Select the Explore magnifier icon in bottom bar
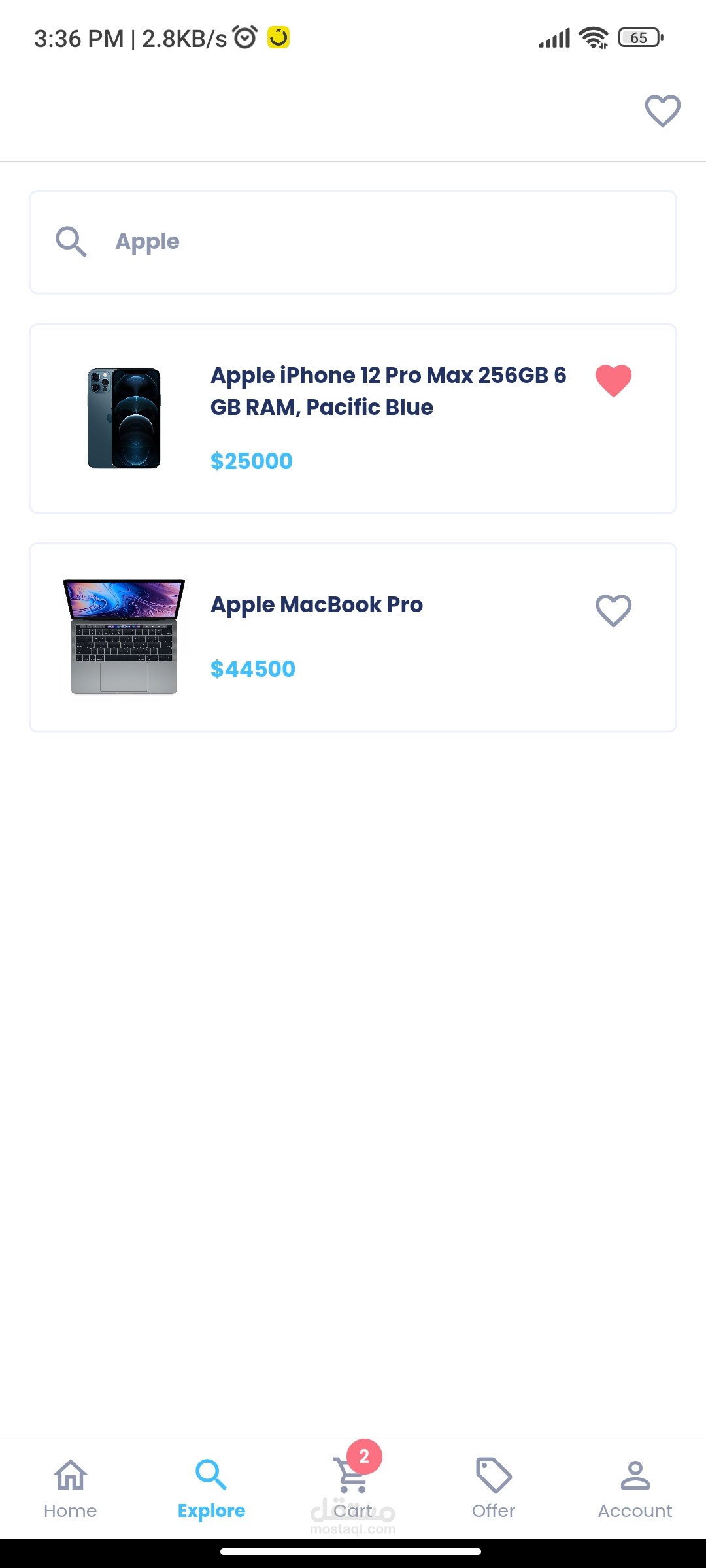Viewport: 706px width, 1568px height. (211, 1475)
